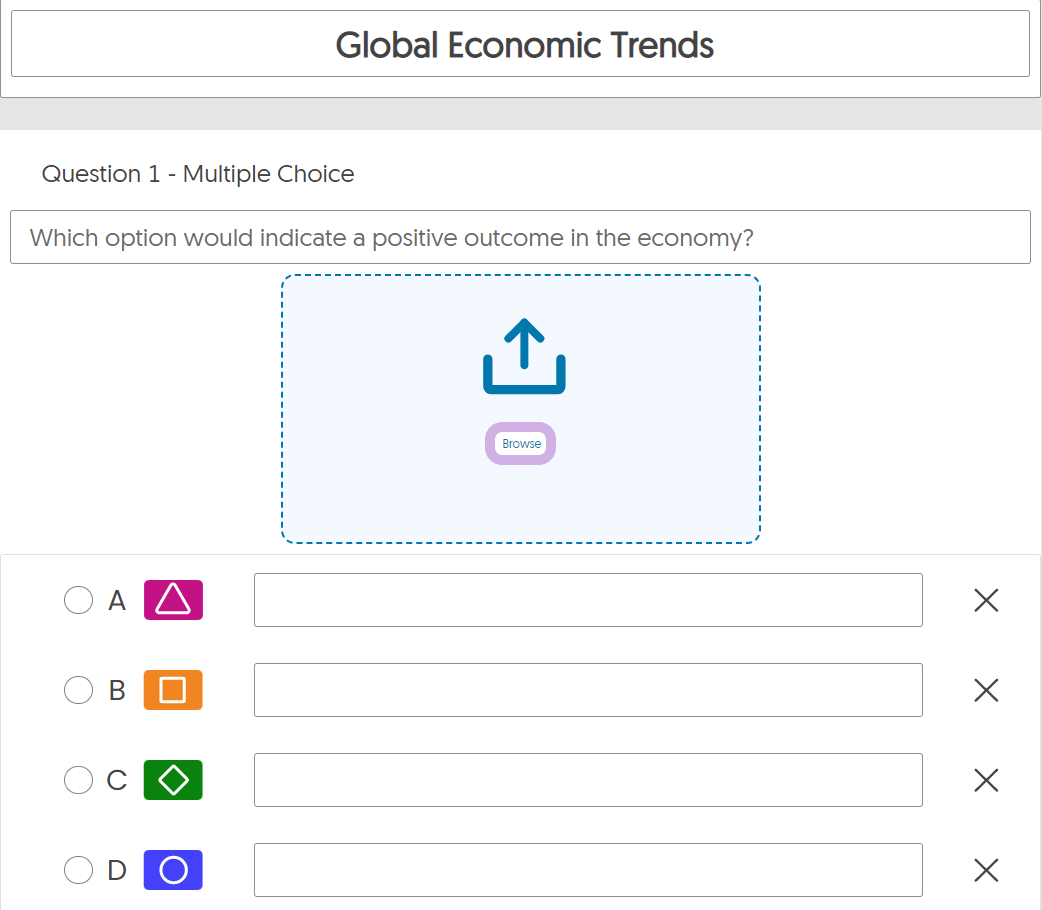Delete answer option B using the X icon

986,690
